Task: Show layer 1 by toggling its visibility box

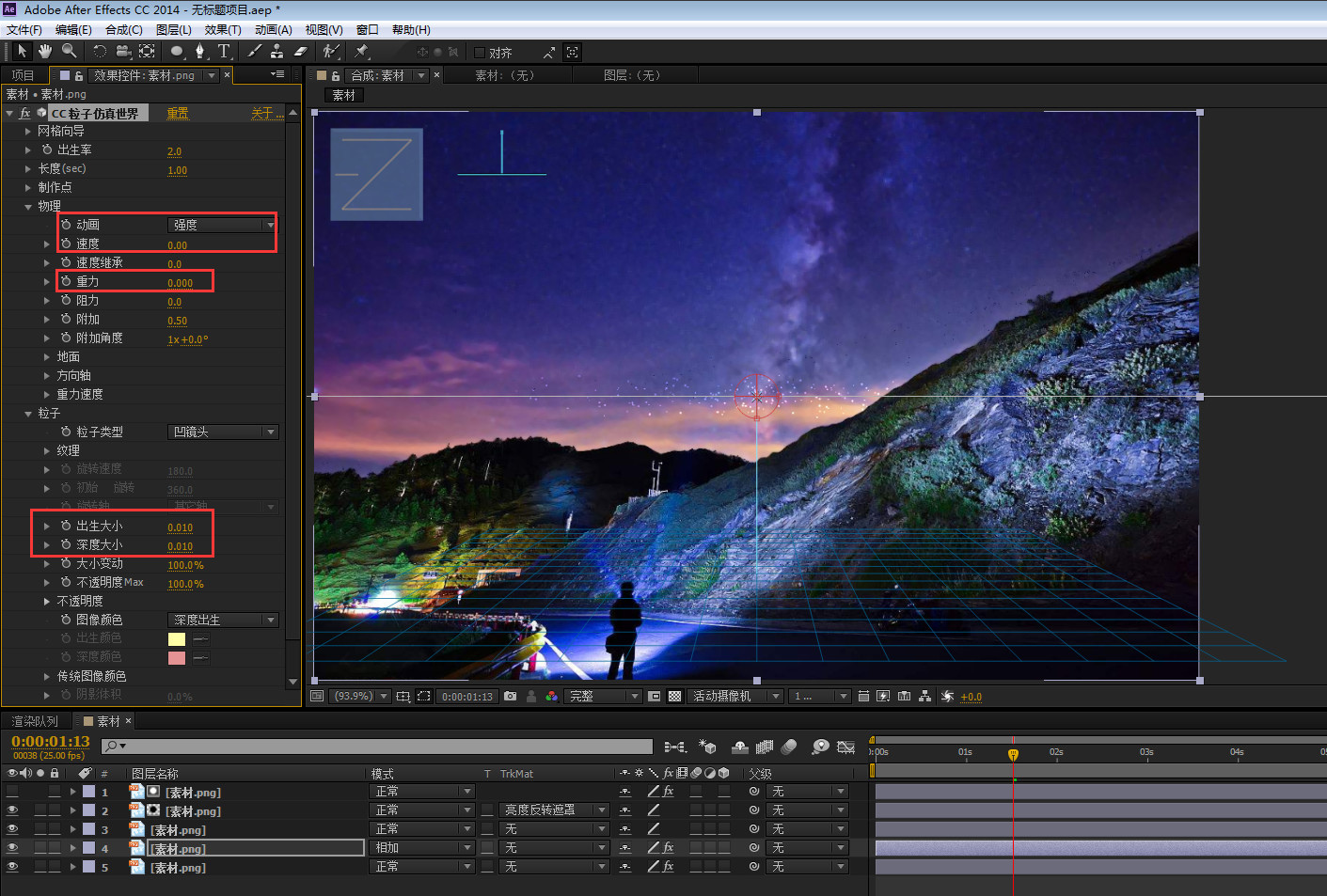Action: 12,792
